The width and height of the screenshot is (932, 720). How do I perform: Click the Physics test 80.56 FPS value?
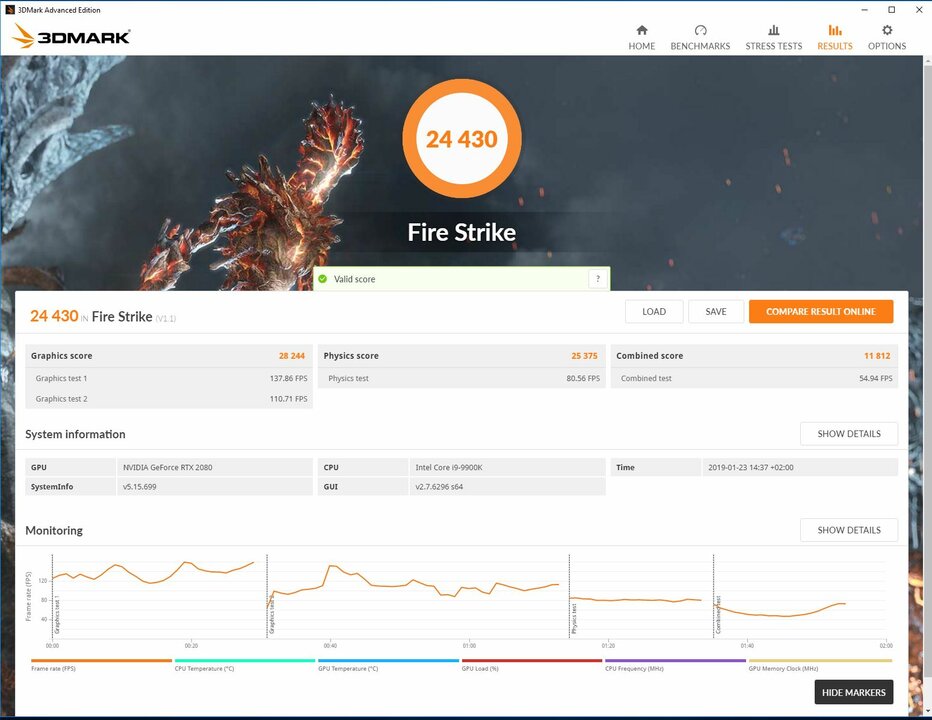(583, 378)
